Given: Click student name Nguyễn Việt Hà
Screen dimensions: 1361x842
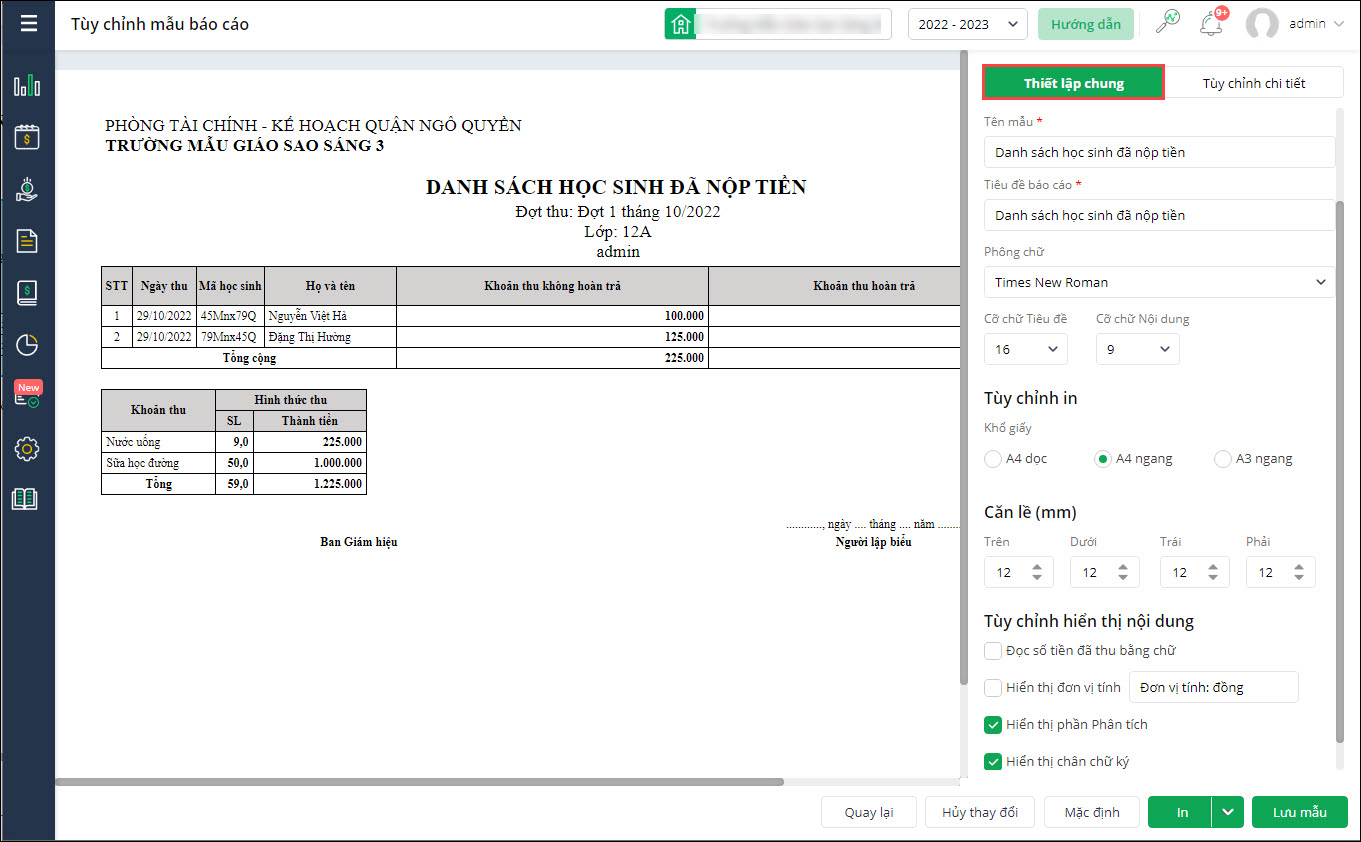Looking at the screenshot, I should [307, 316].
